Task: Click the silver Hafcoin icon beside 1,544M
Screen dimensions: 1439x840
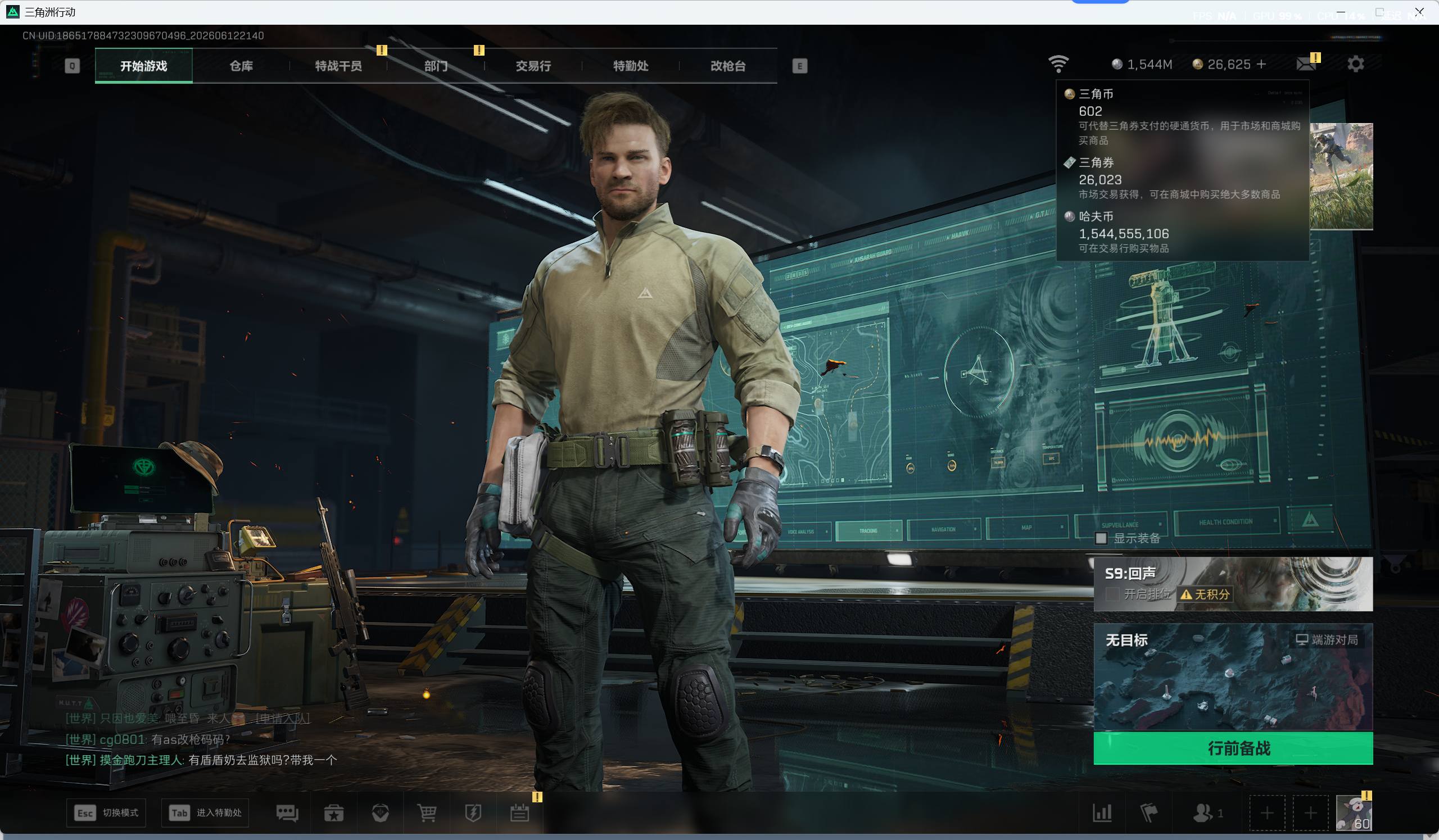Action: point(1117,65)
